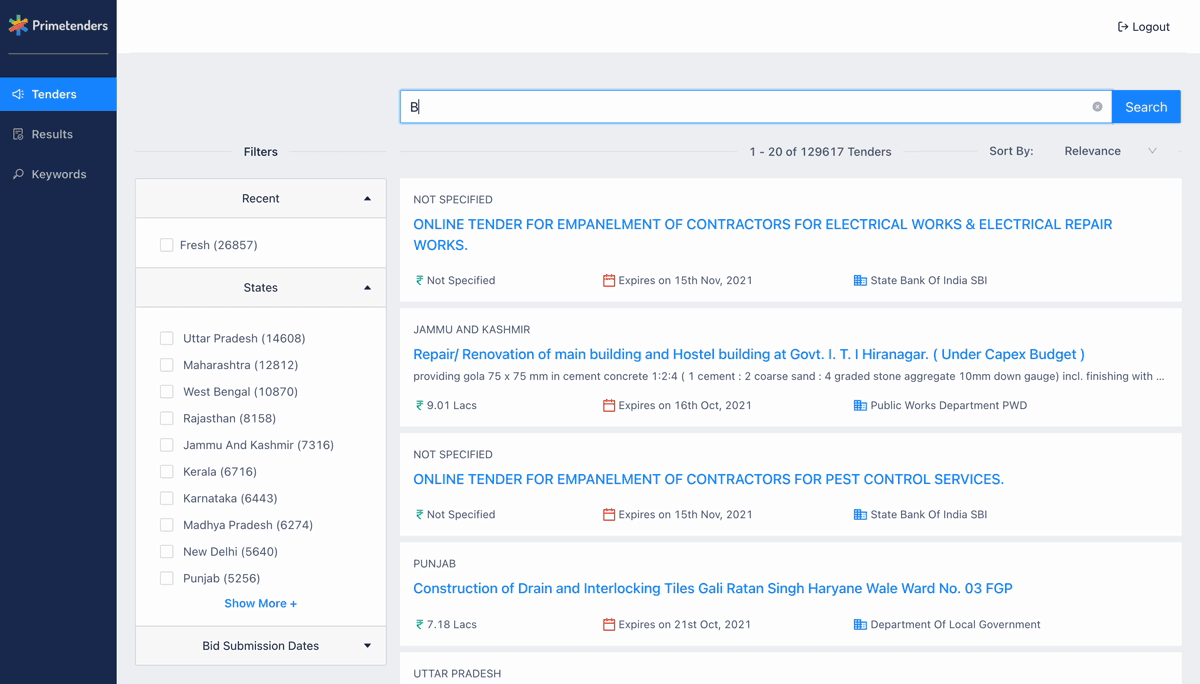Image resolution: width=1200 pixels, height=684 pixels.
Task: Expand the Bid Submission Dates section
Action: point(367,646)
